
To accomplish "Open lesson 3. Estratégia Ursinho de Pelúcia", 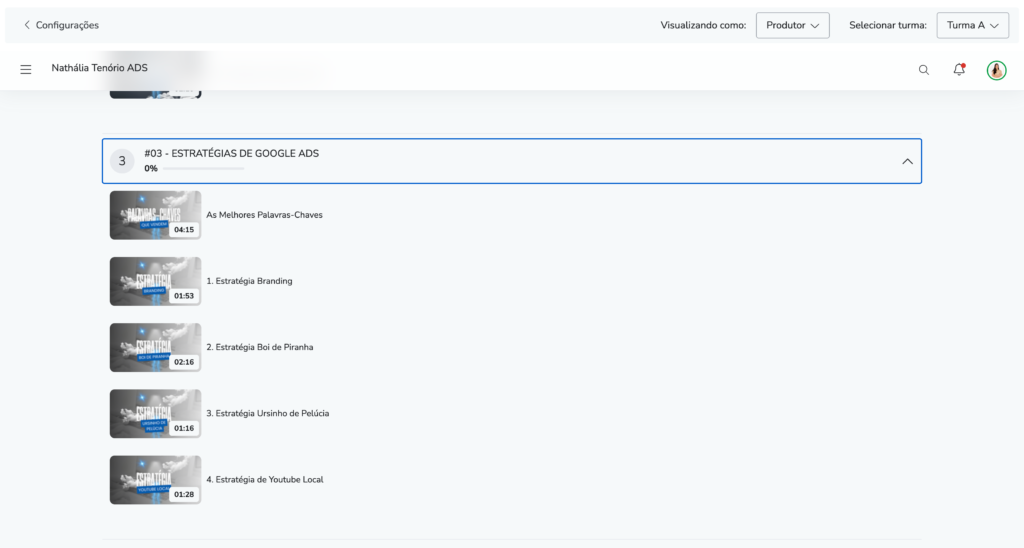I will tap(267, 413).
